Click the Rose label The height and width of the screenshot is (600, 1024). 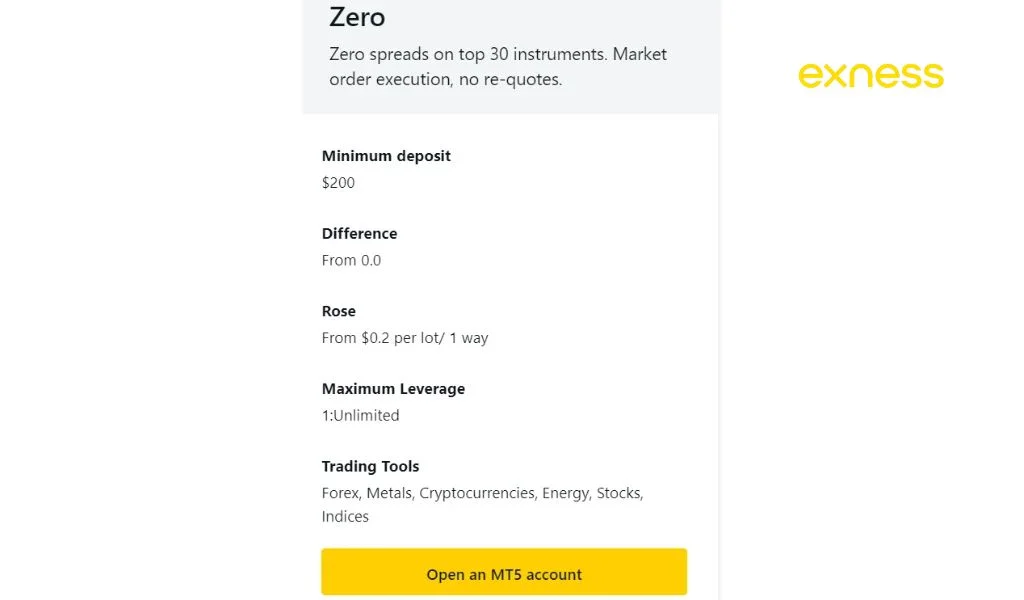click(x=338, y=311)
